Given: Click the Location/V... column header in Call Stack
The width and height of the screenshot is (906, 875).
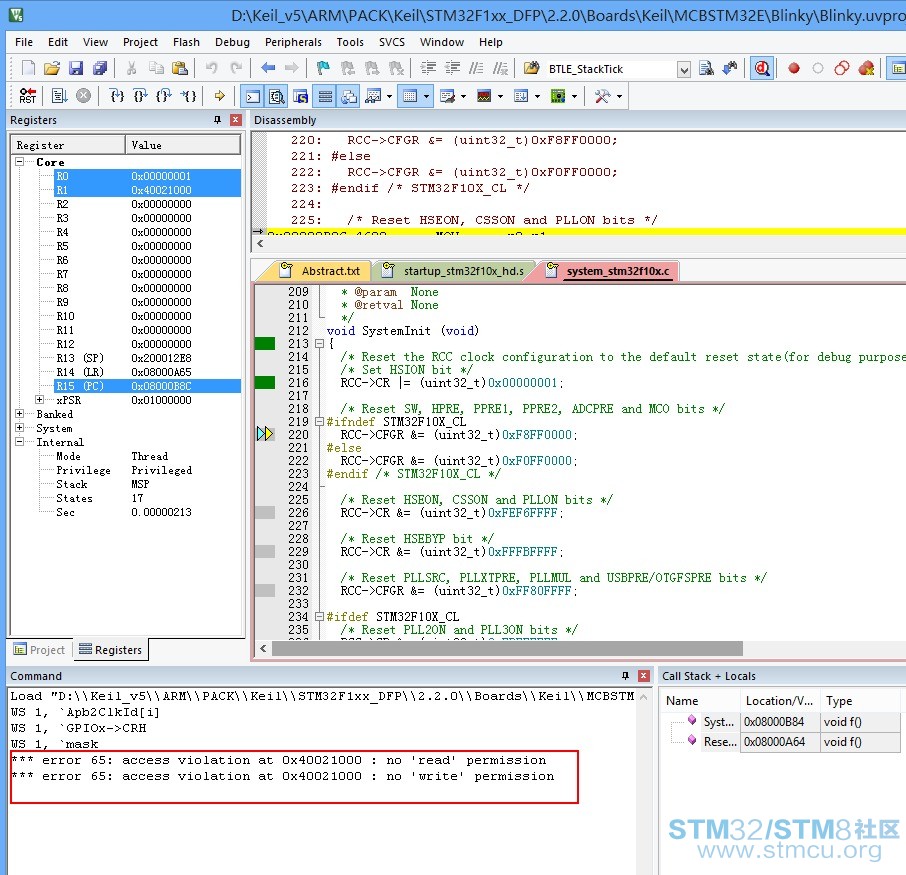Looking at the screenshot, I should coord(779,700).
